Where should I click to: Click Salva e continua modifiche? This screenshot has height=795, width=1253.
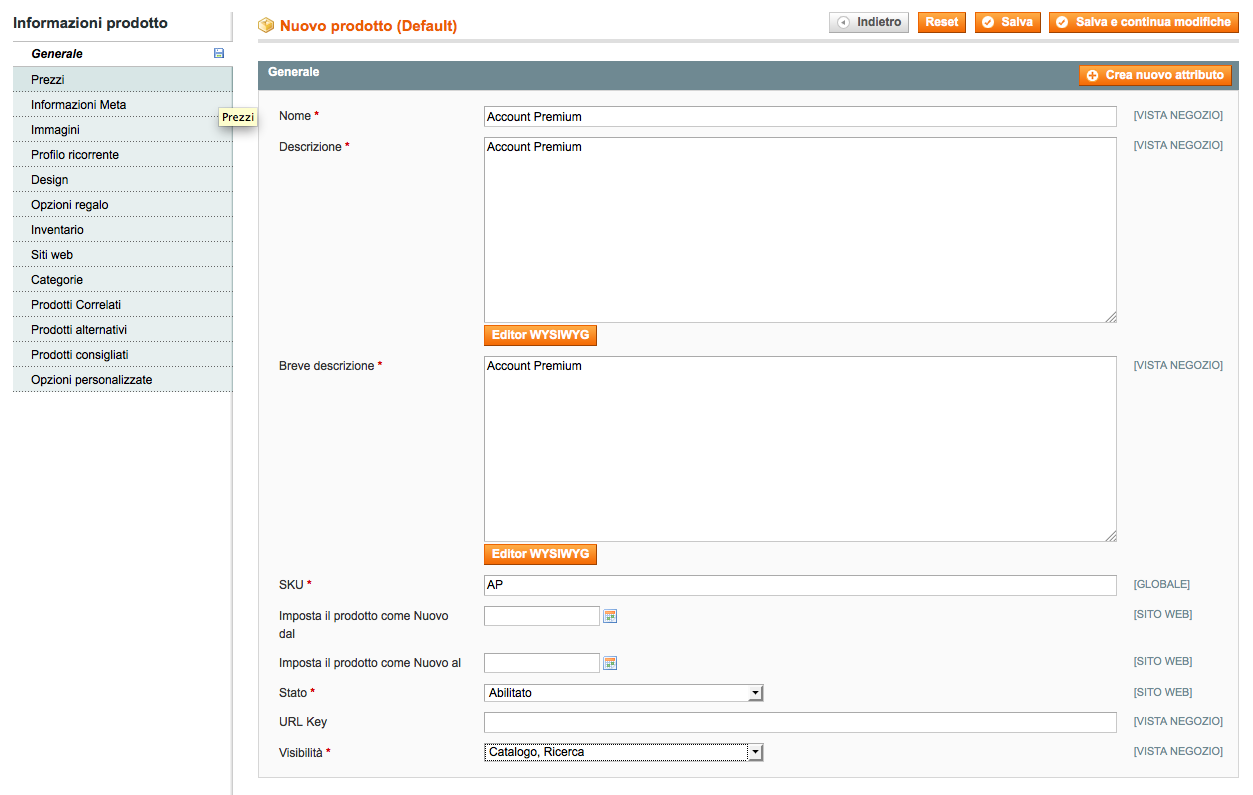[1143, 22]
